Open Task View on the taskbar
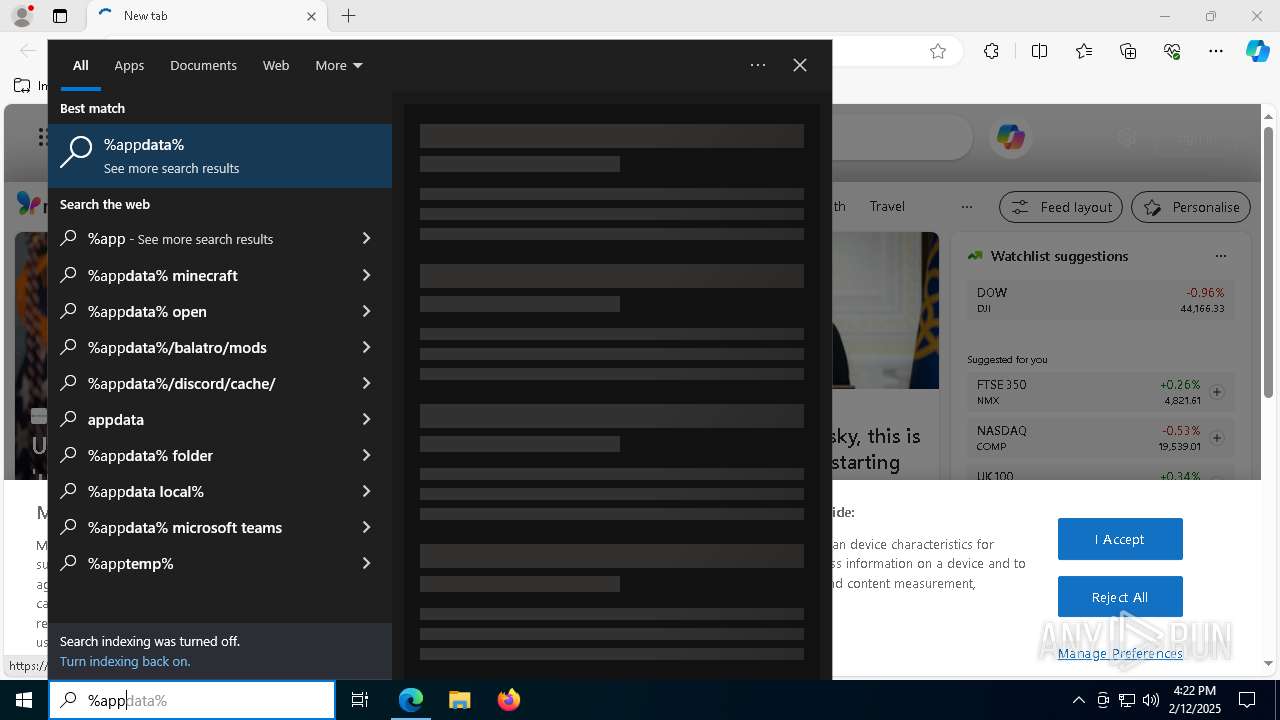1280x720 pixels. click(x=360, y=700)
